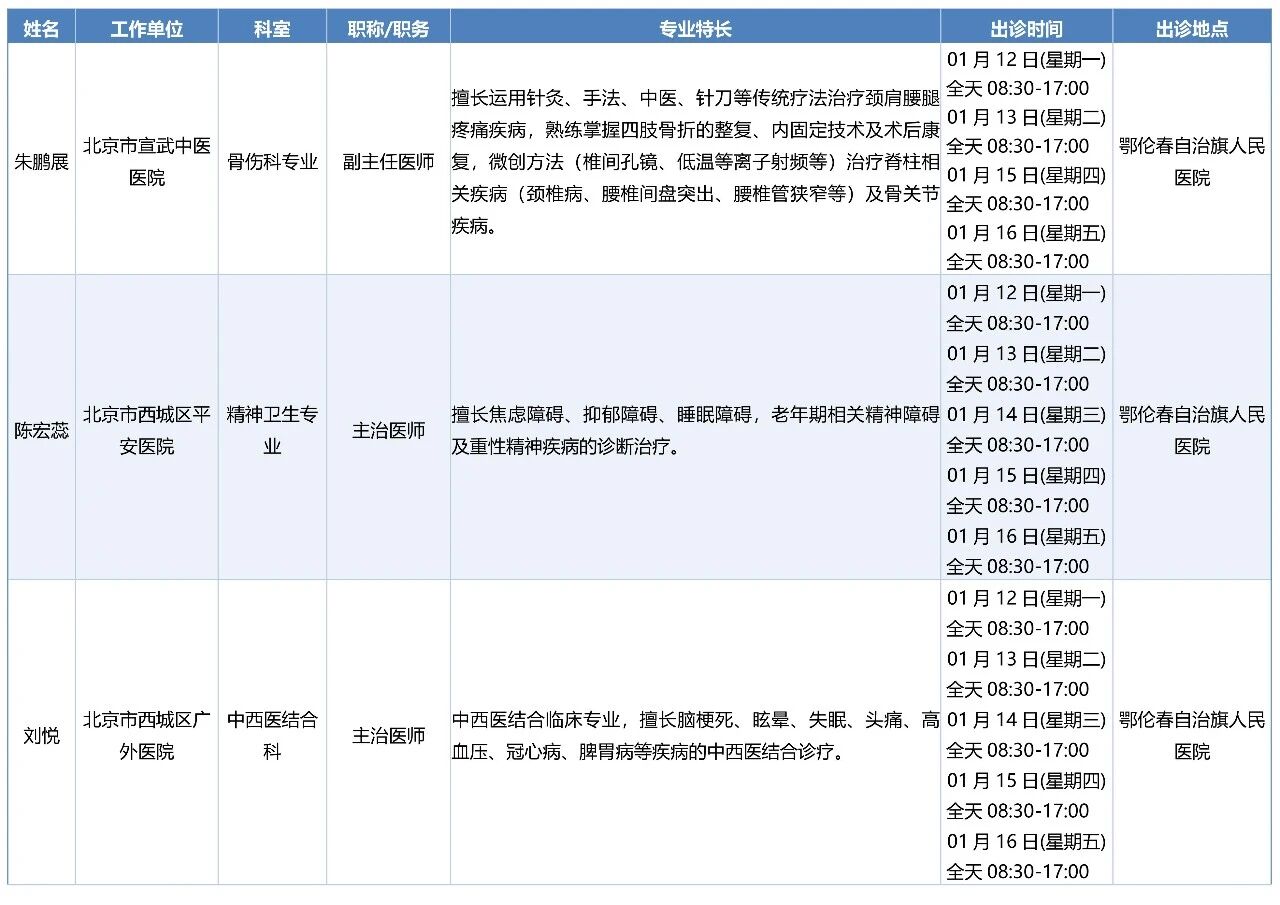Select the name cell 刘悦
The width and height of the screenshot is (1280, 905).
(41, 736)
